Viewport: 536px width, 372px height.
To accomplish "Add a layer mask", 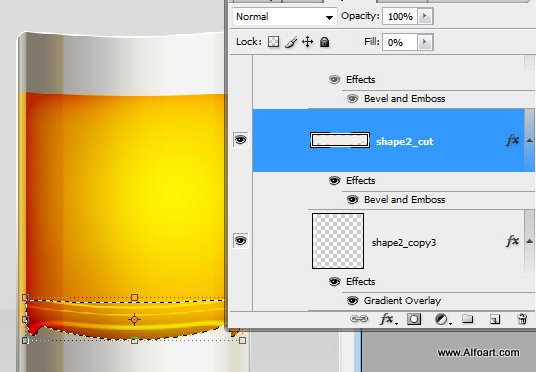I will click(x=414, y=319).
